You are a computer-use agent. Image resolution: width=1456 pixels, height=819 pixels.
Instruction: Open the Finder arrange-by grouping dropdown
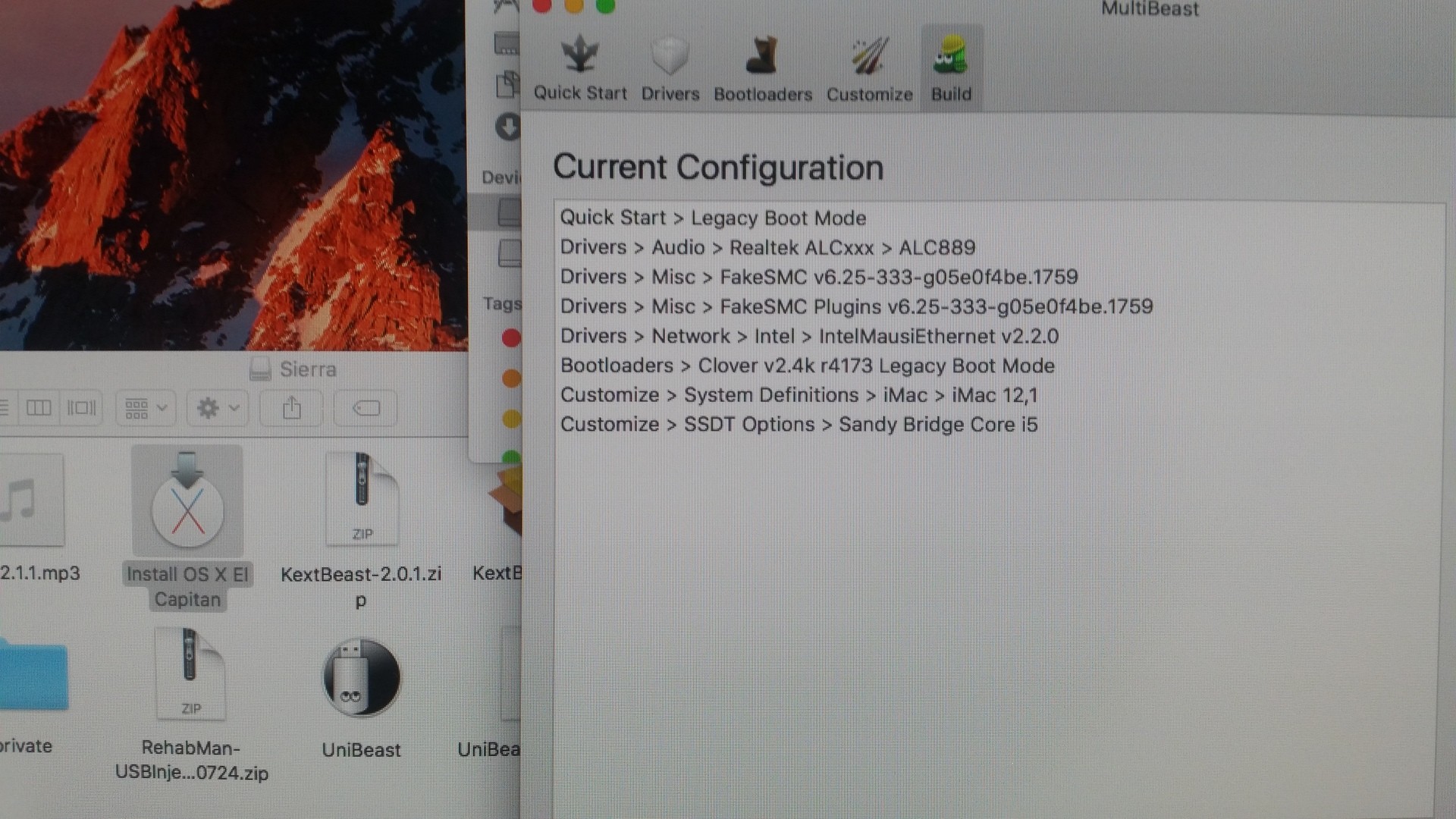pyautogui.click(x=146, y=409)
